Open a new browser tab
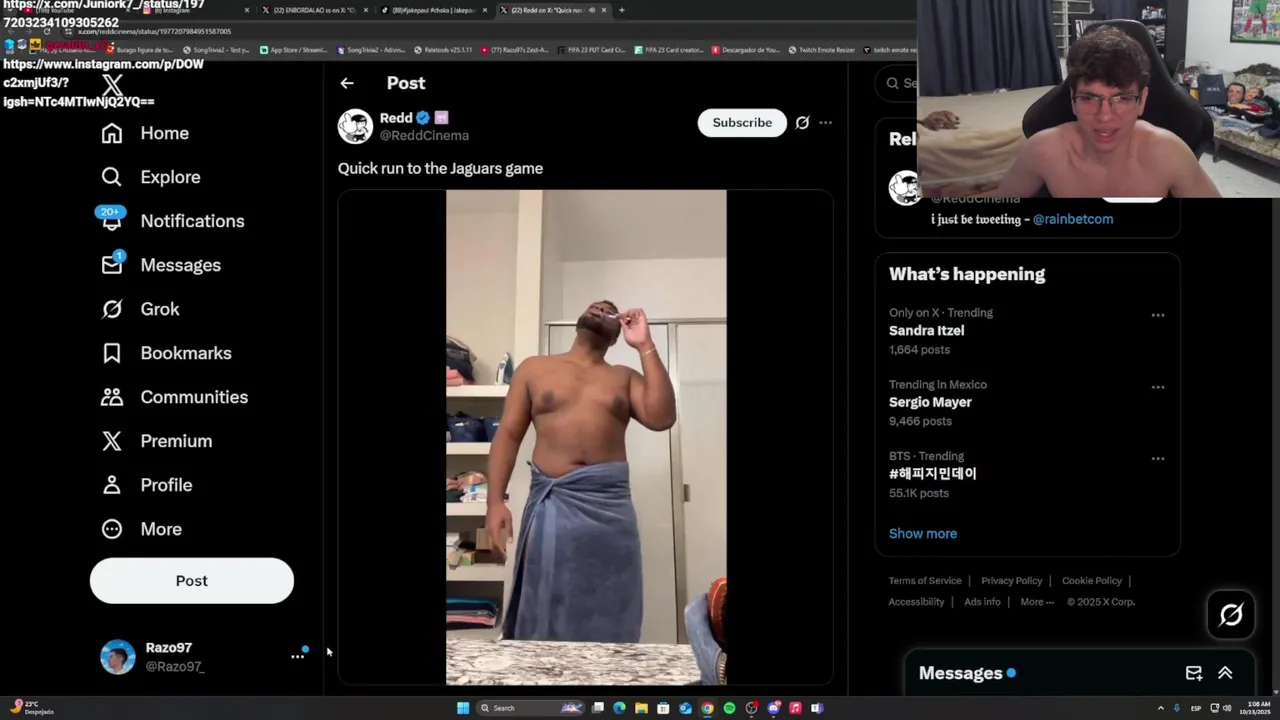 coord(622,10)
